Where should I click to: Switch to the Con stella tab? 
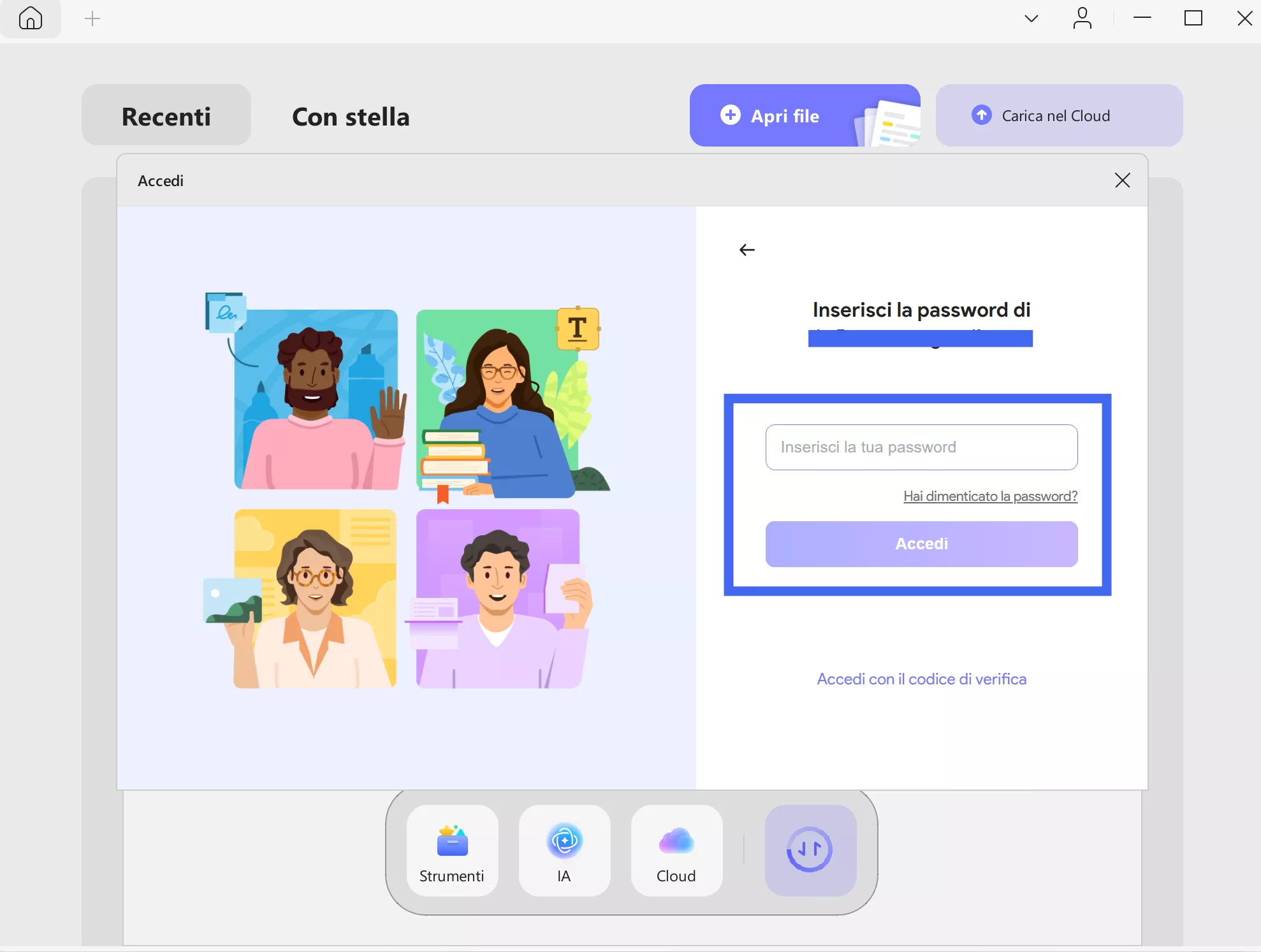[x=351, y=116]
